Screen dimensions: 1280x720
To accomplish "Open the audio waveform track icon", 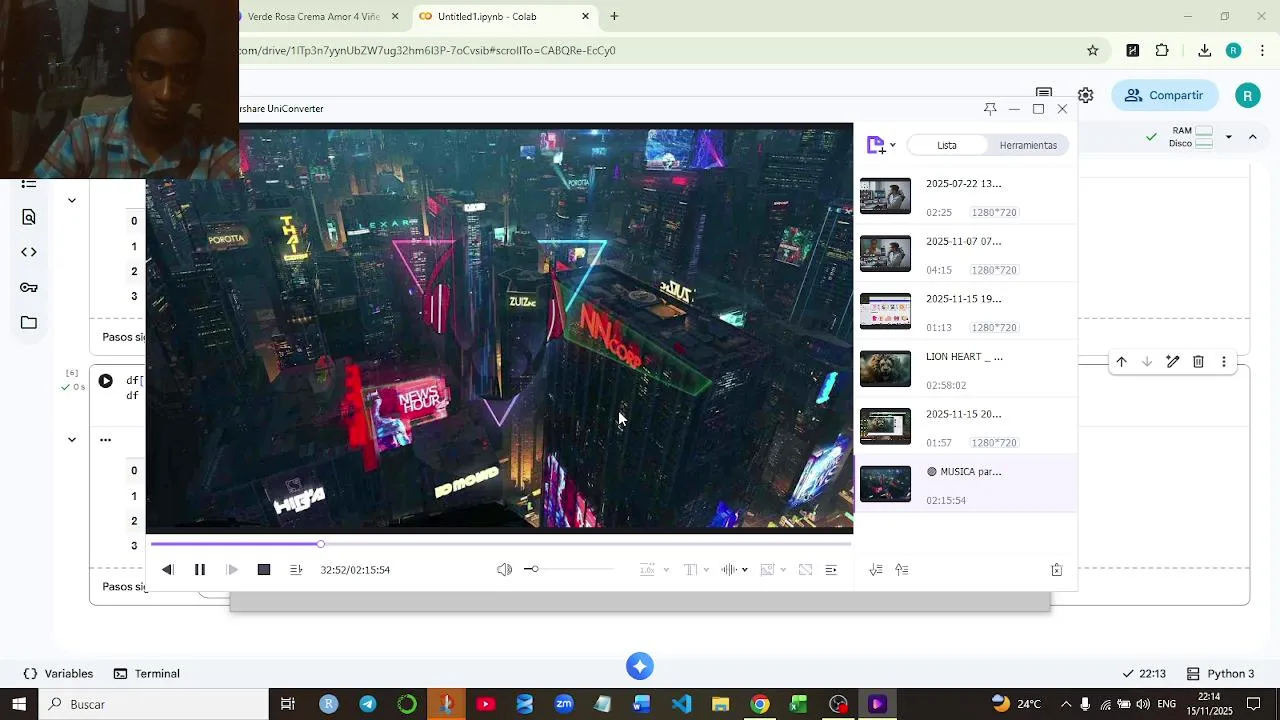I will (729, 570).
